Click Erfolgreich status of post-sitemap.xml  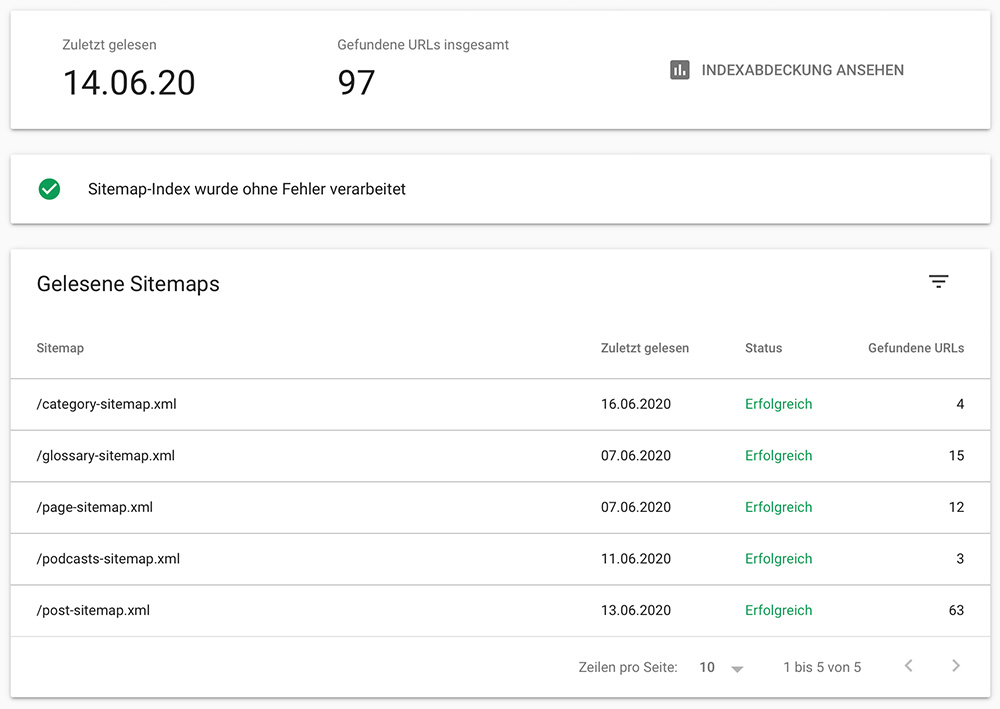pyautogui.click(x=778, y=610)
